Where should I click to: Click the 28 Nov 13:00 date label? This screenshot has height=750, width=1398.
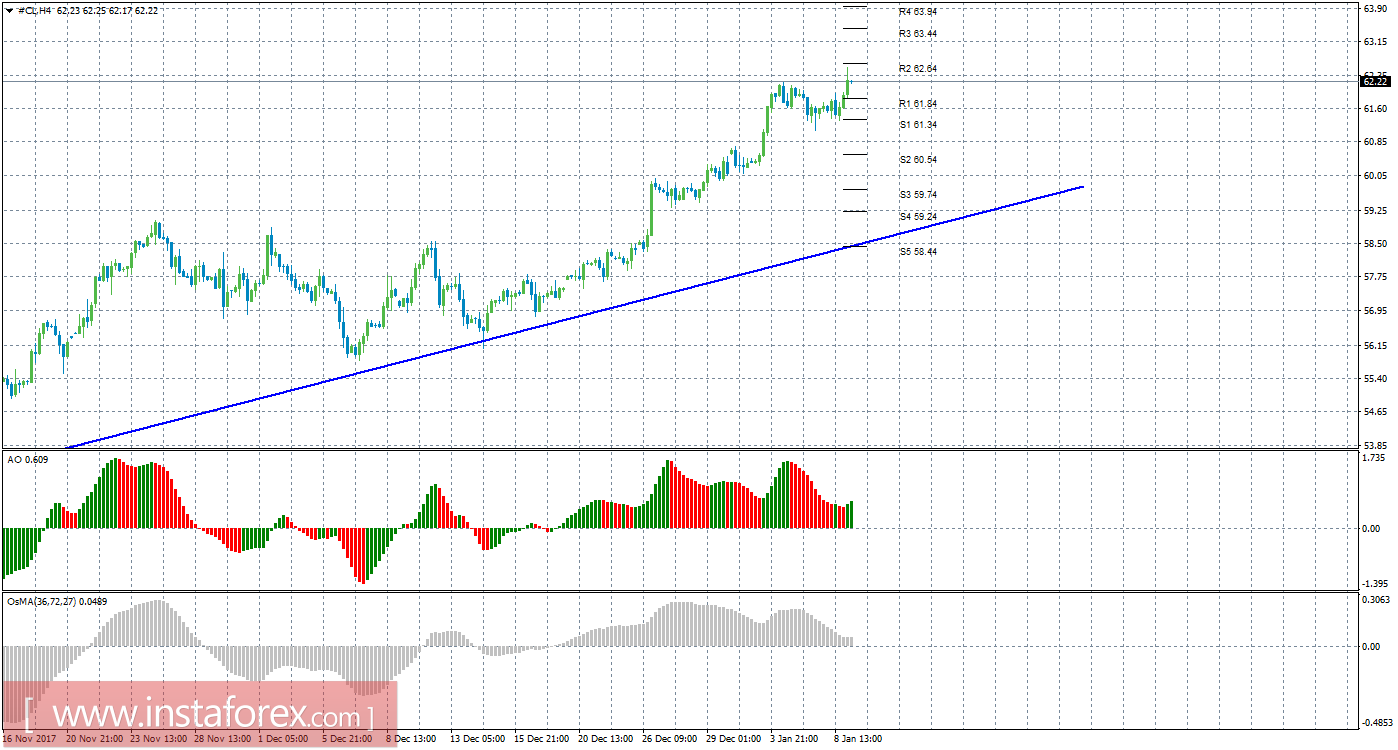pos(225,739)
